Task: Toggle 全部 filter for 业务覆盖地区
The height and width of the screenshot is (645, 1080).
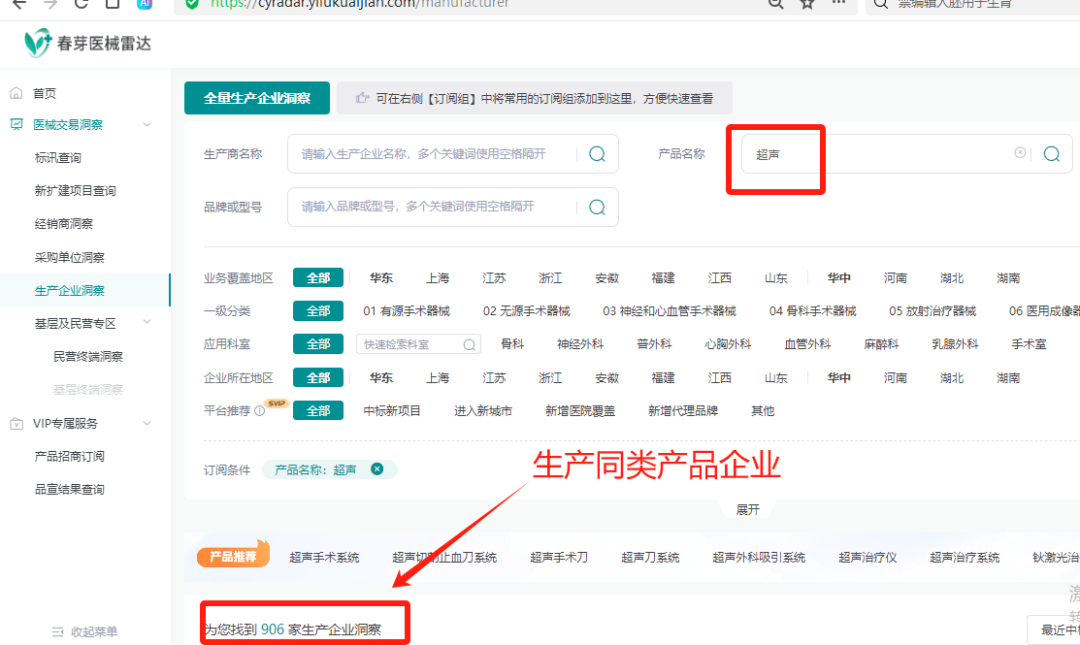Action: tap(318, 277)
